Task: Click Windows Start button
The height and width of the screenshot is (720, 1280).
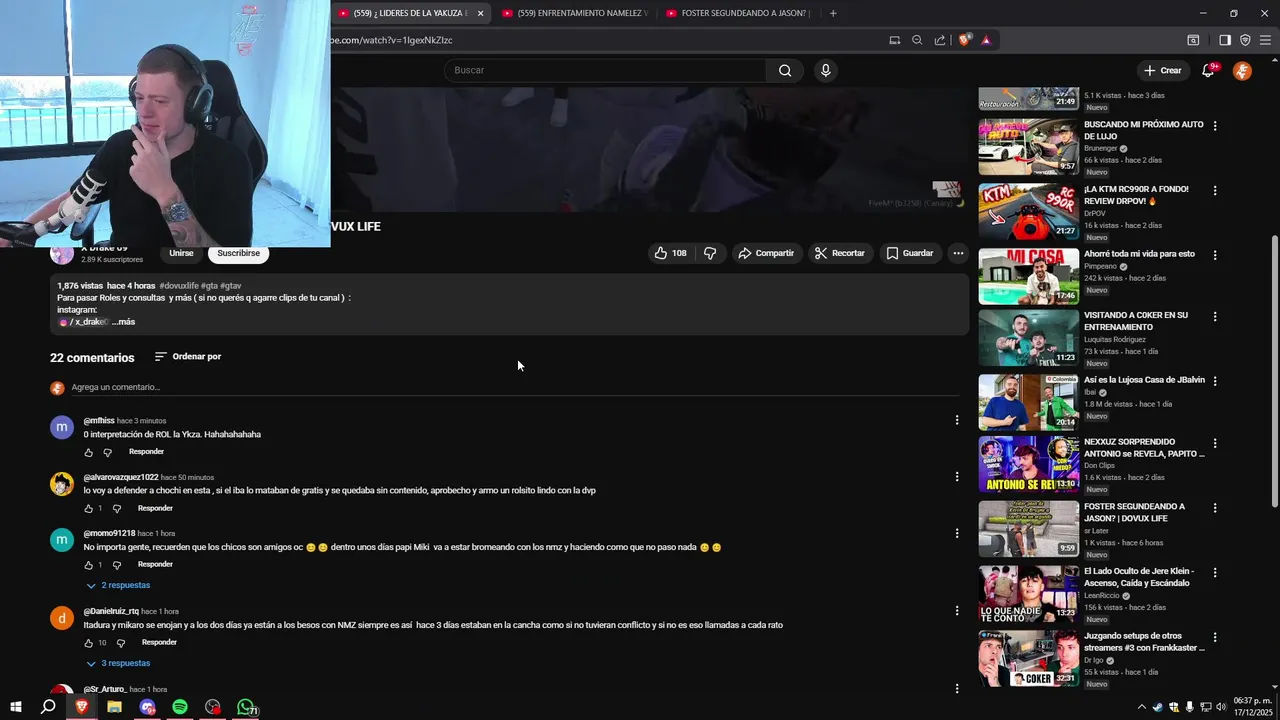Action: 16,707
